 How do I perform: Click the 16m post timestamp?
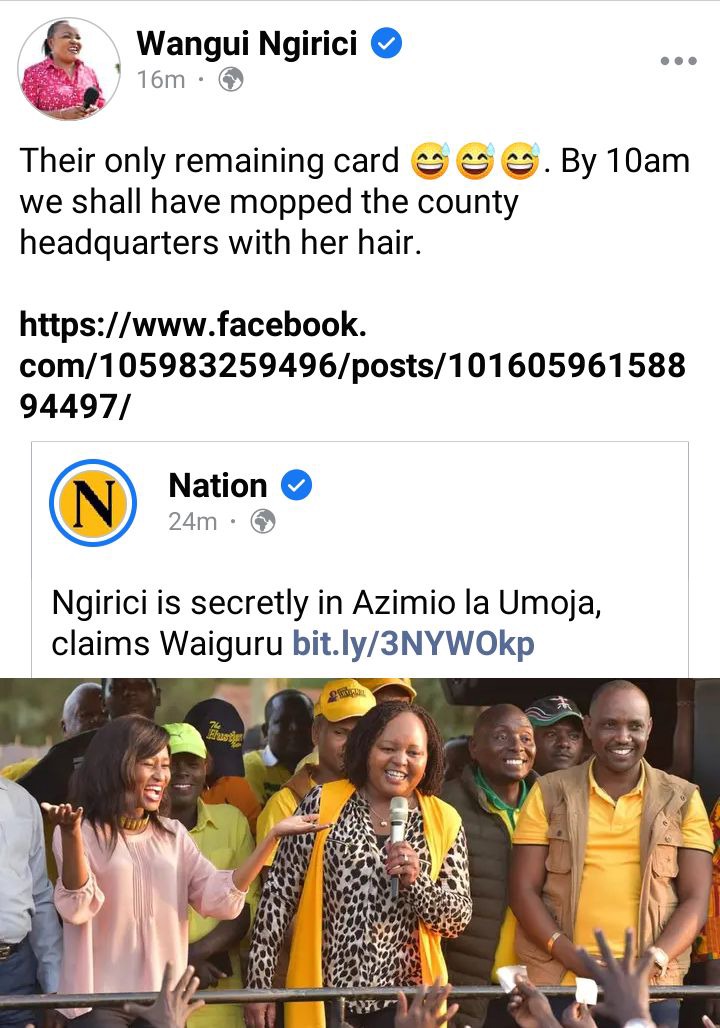pyautogui.click(x=161, y=80)
